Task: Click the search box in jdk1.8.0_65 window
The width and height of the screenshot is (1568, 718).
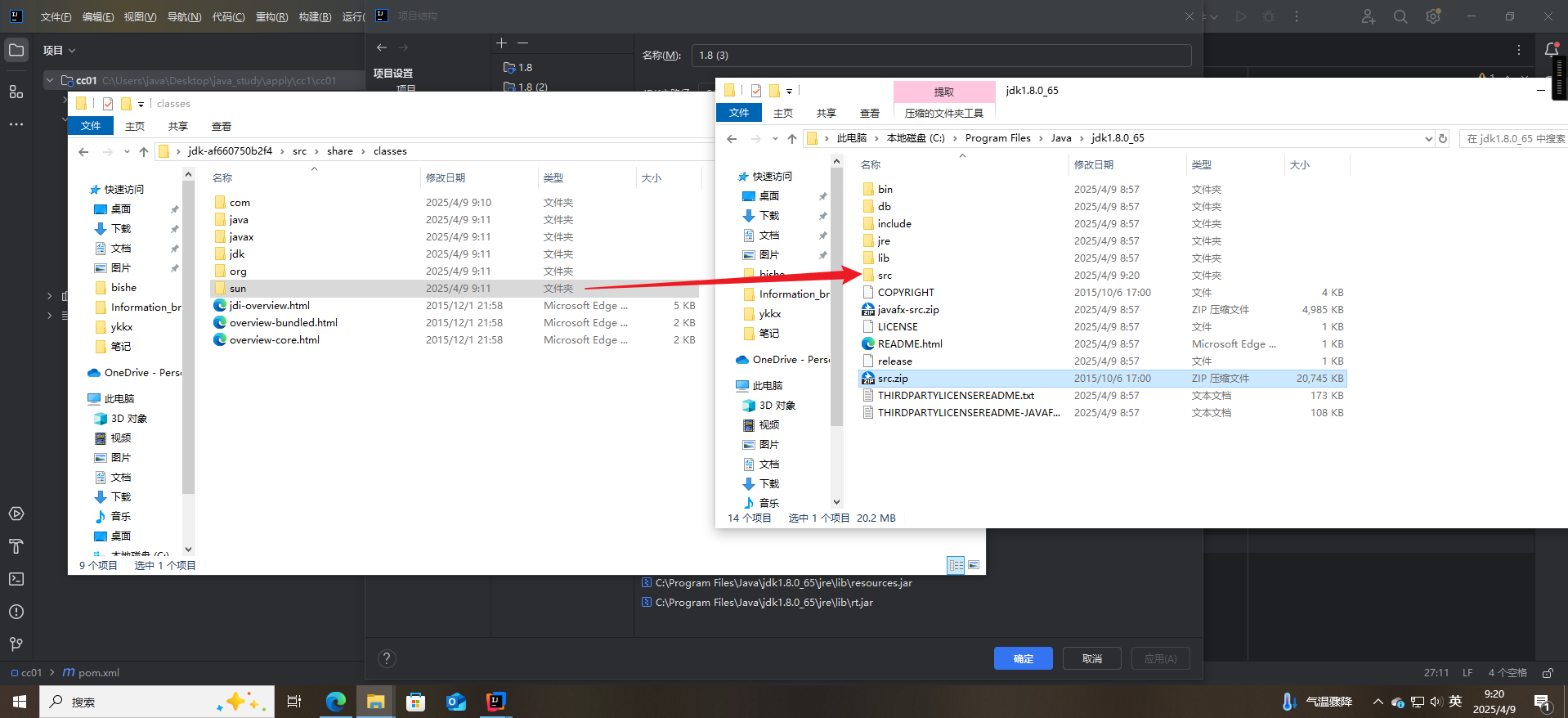Action: [1513, 138]
